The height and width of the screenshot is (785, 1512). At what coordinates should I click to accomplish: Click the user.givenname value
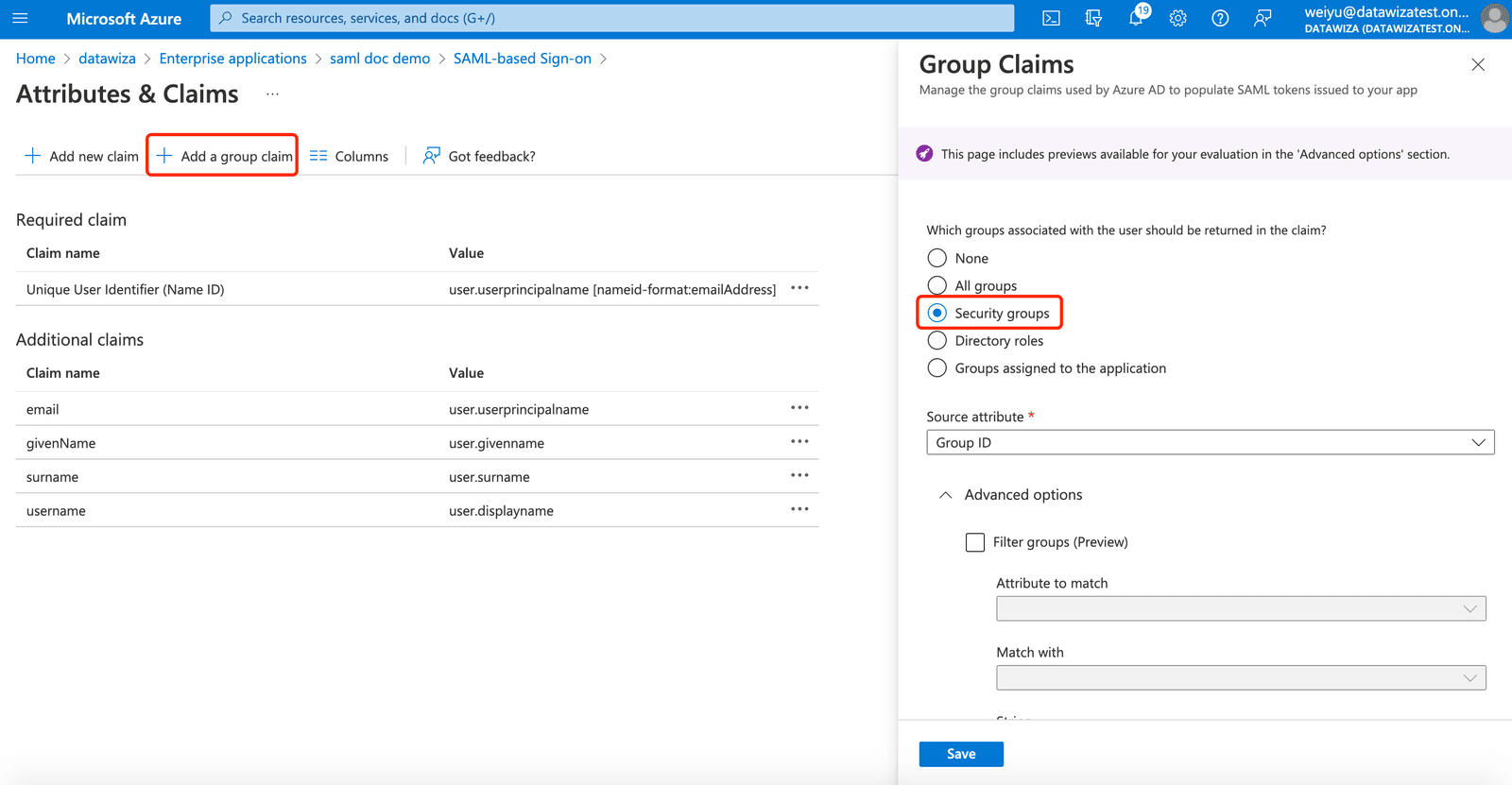coord(496,443)
